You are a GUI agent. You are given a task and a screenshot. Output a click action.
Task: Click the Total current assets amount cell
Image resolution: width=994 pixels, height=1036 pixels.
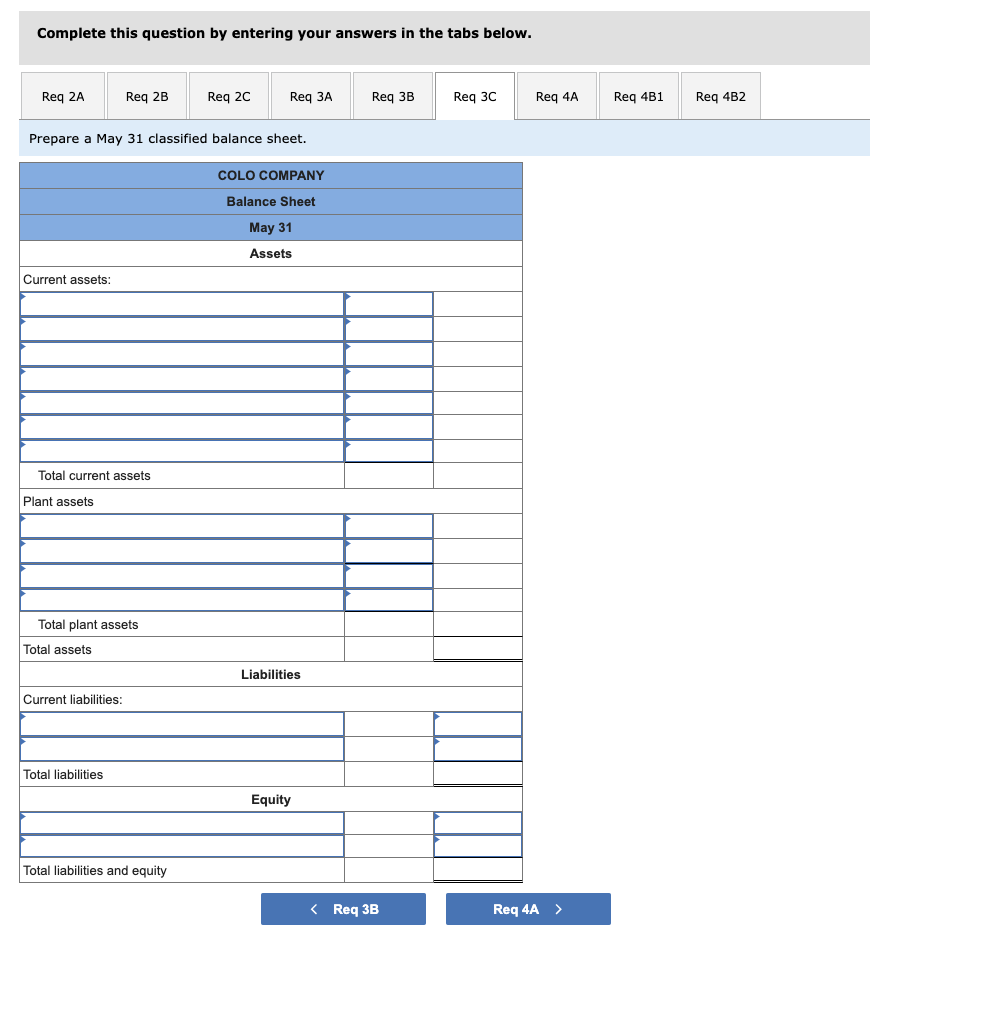click(389, 476)
